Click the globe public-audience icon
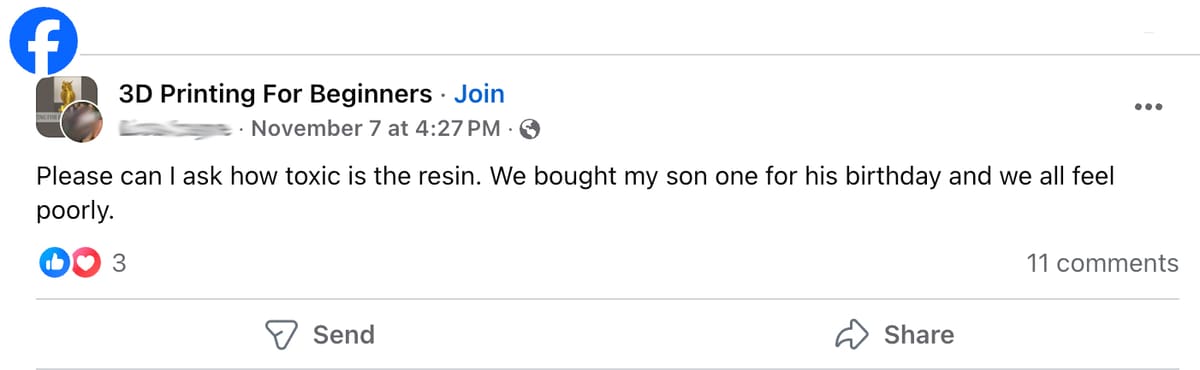The height and width of the screenshot is (370, 1200). click(x=531, y=129)
